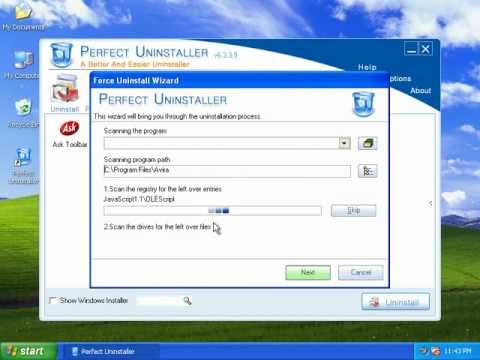
Task: Click the taskbar clock
Action: pos(458,351)
